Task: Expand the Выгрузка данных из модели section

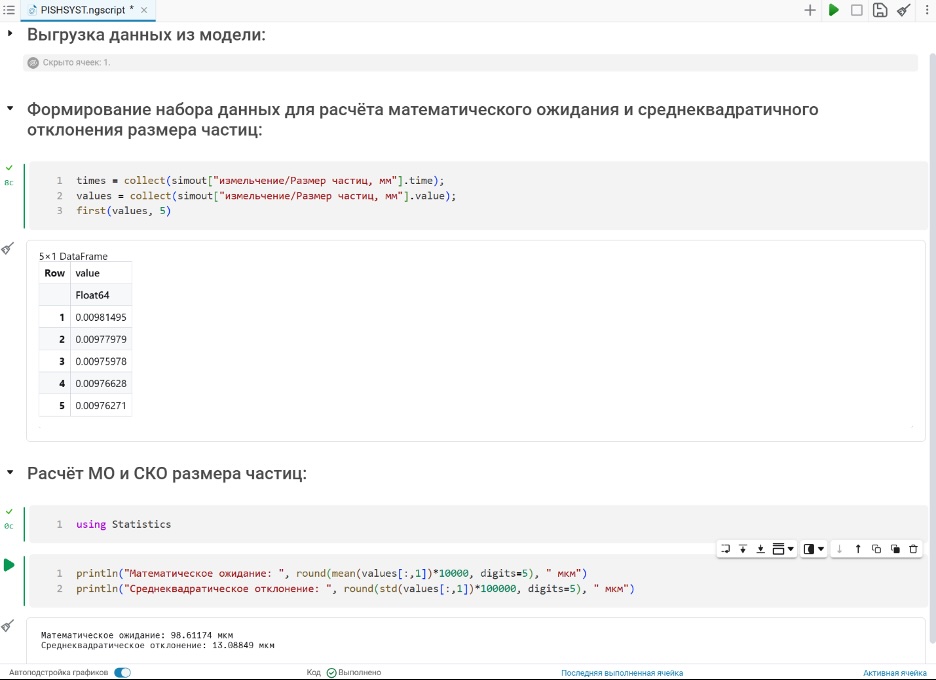Action: click(10, 34)
